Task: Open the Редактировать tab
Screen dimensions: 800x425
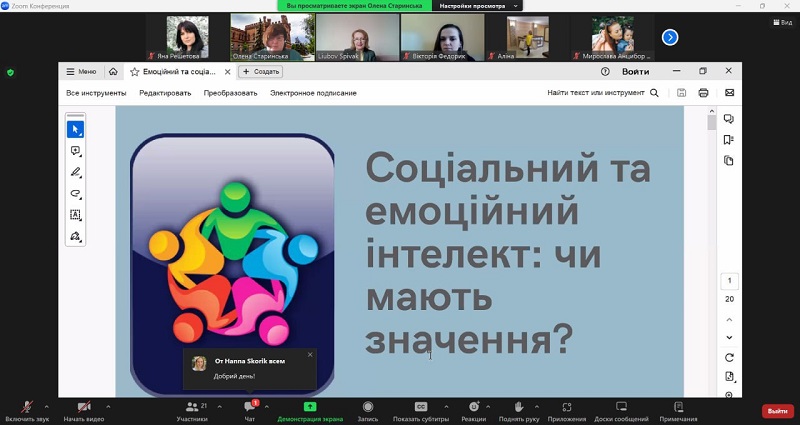Action: [165, 93]
